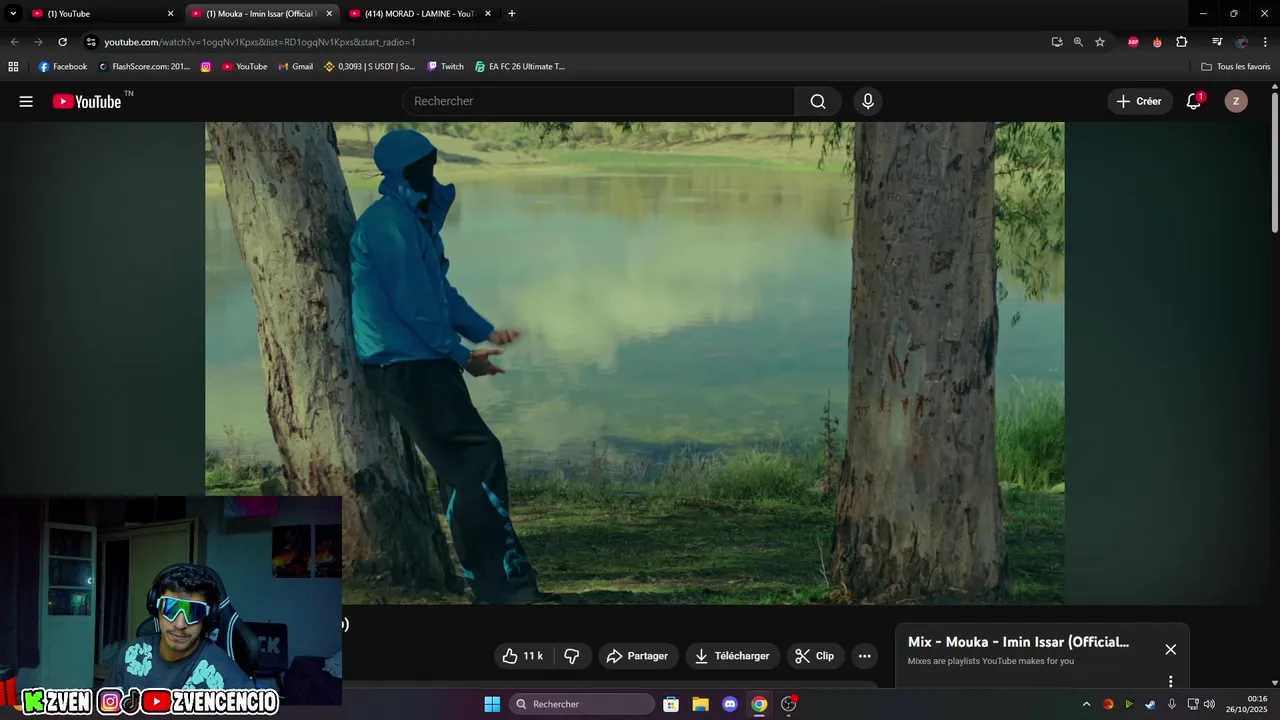The image size is (1280, 720).
Task: Open EA FC 26 Ultimate Team bookmark
Action: click(520, 67)
